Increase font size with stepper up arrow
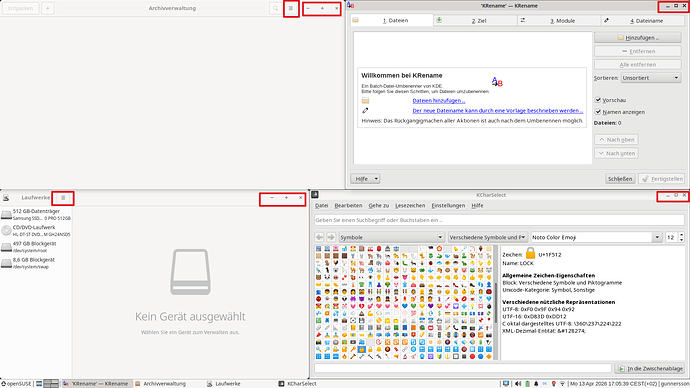The height and width of the screenshot is (388, 690). (x=682, y=234)
